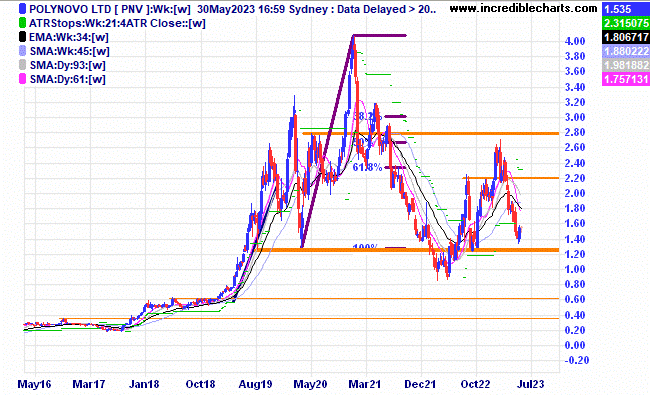Click the orange horizontal line near 0.35
This screenshot has height=395, width=651.
pos(310,319)
